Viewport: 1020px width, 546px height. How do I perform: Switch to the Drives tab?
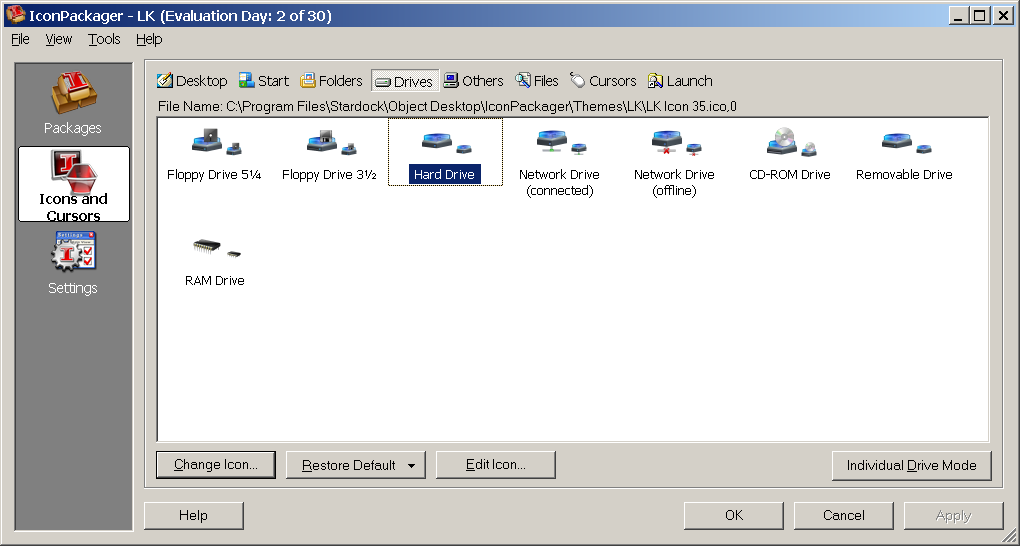pyautogui.click(x=405, y=81)
